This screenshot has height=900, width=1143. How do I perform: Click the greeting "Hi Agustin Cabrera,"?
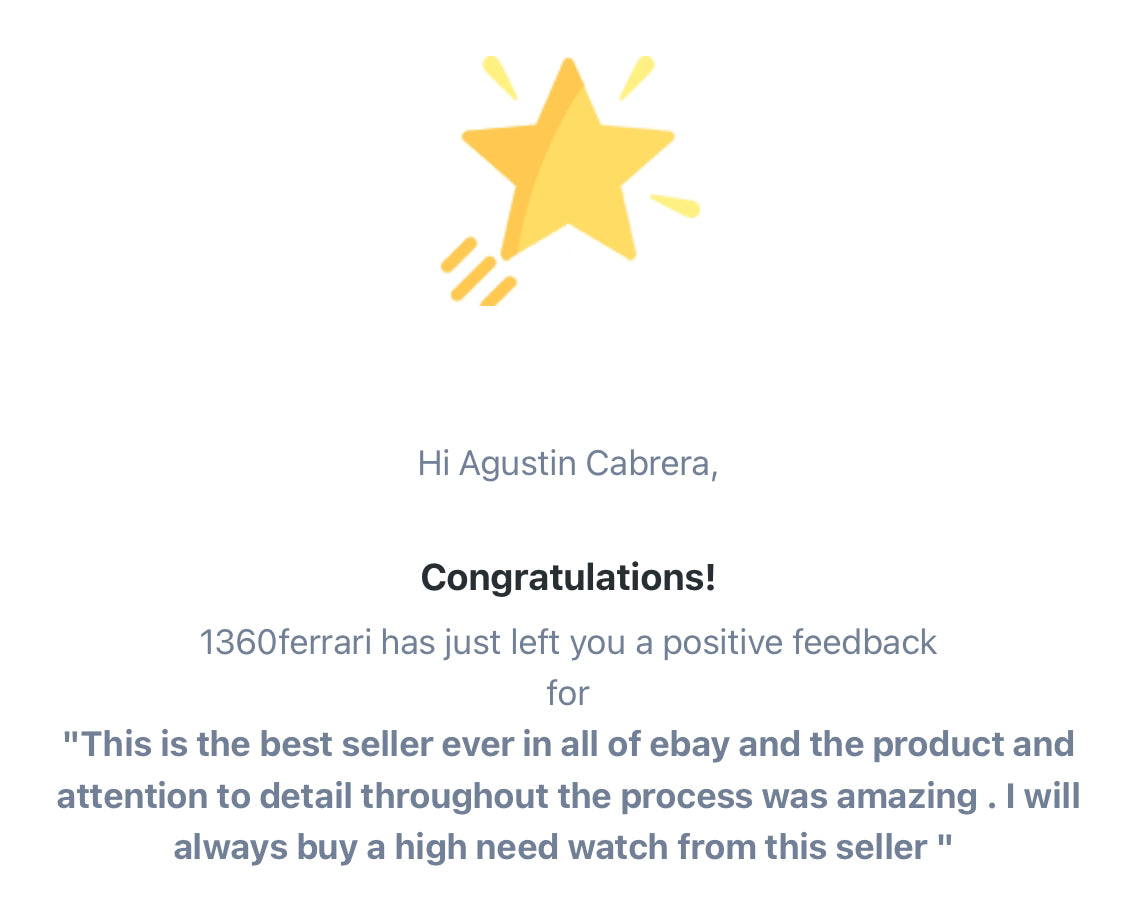point(568,463)
